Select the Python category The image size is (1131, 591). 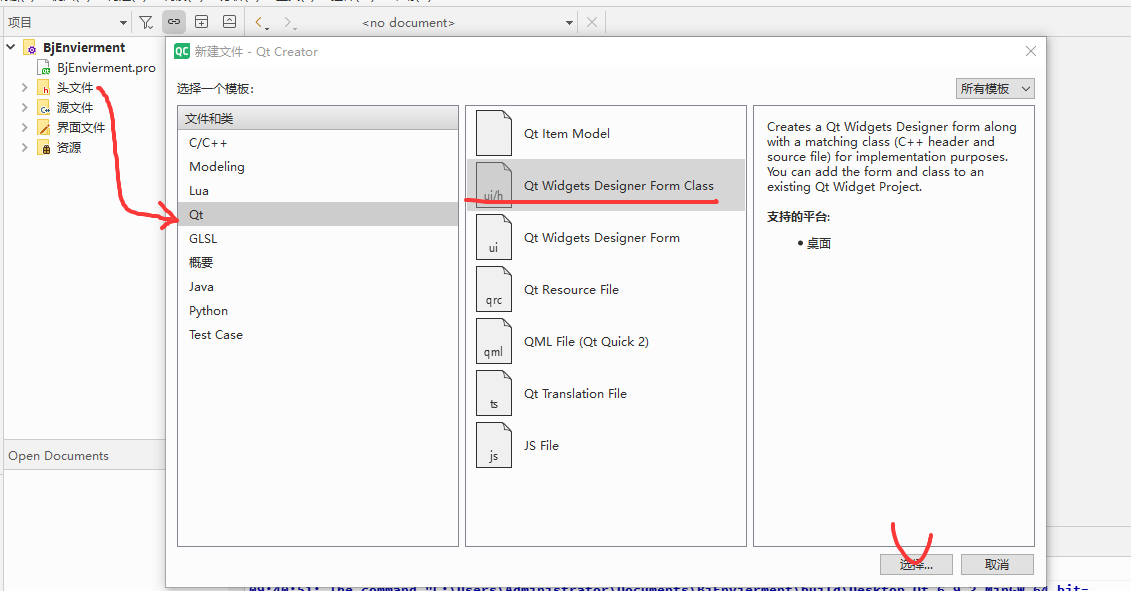coord(318,310)
